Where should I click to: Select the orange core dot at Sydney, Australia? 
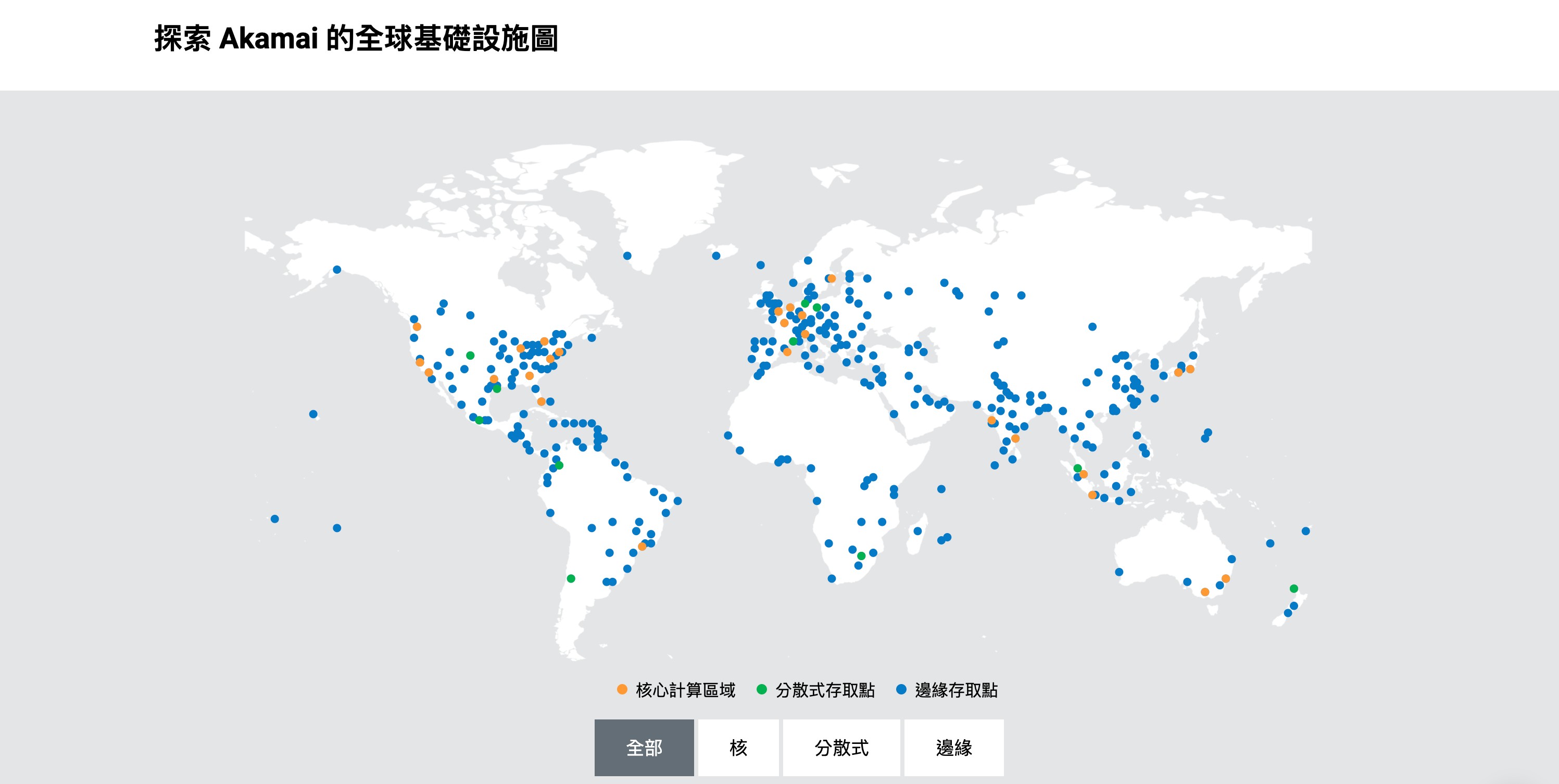pyautogui.click(x=1226, y=579)
